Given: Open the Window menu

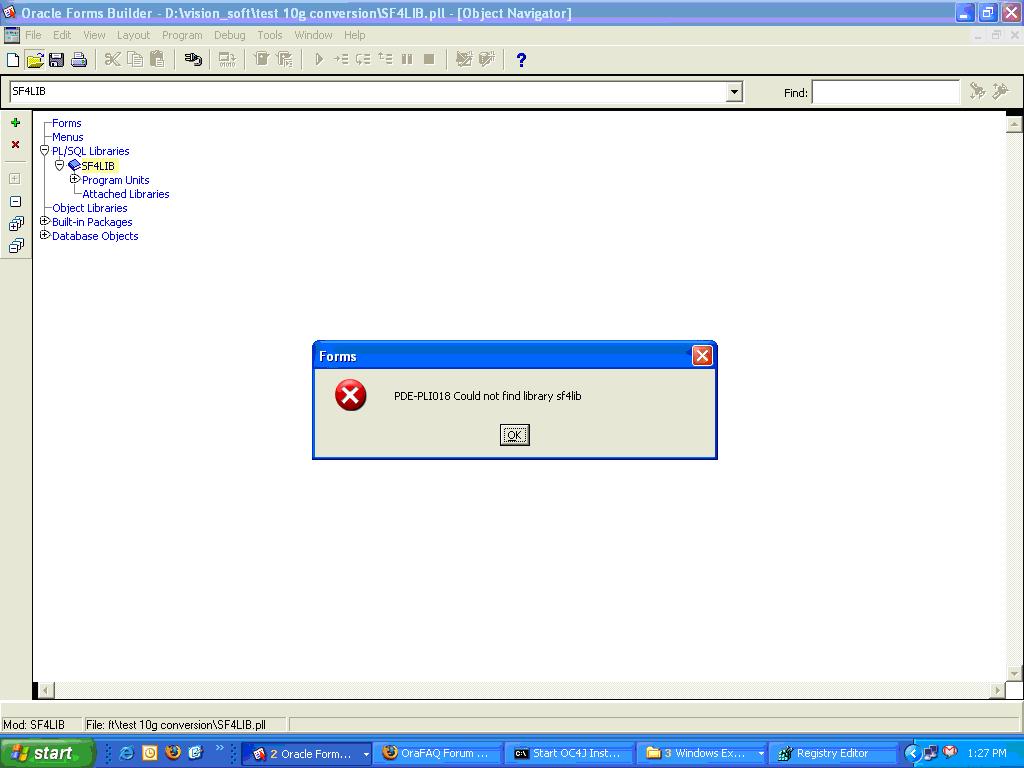Looking at the screenshot, I should 313,35.
